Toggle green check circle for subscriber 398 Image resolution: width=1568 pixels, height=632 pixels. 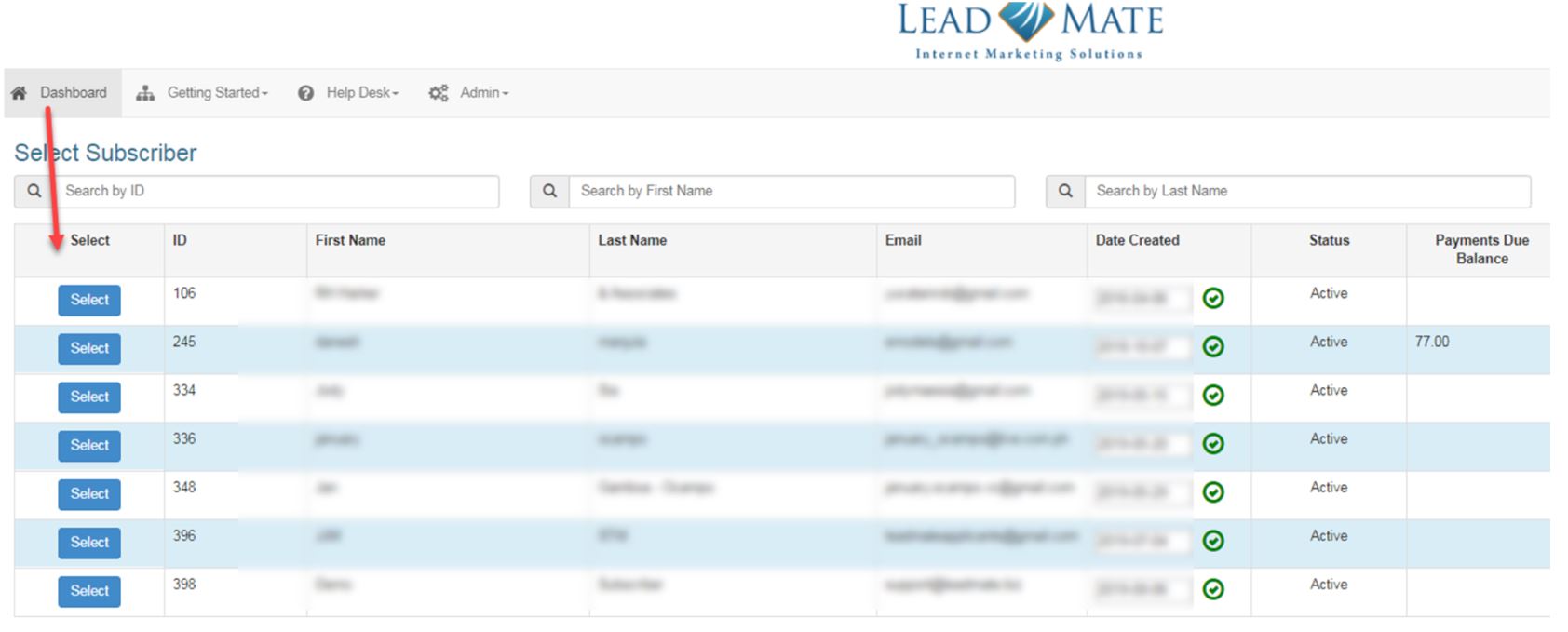(1212, 589)
